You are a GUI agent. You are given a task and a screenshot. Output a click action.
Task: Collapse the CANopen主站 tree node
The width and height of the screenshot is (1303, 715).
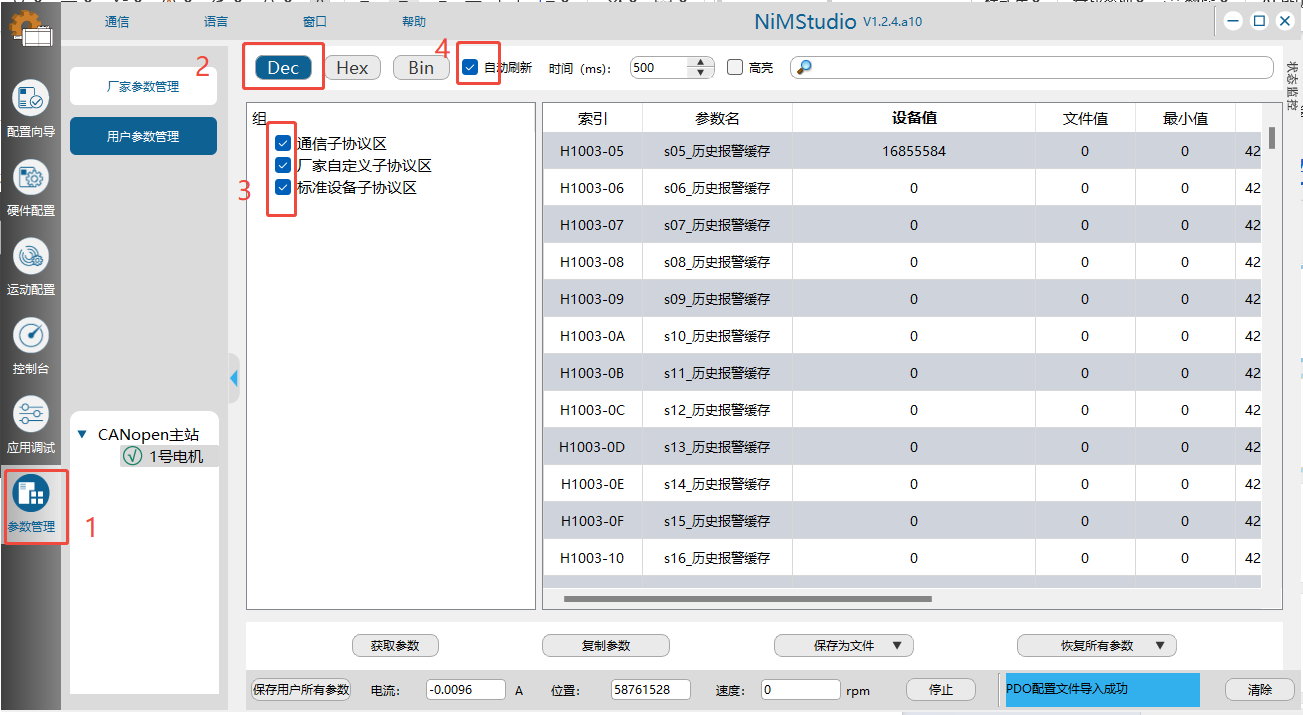pos(82,435)
